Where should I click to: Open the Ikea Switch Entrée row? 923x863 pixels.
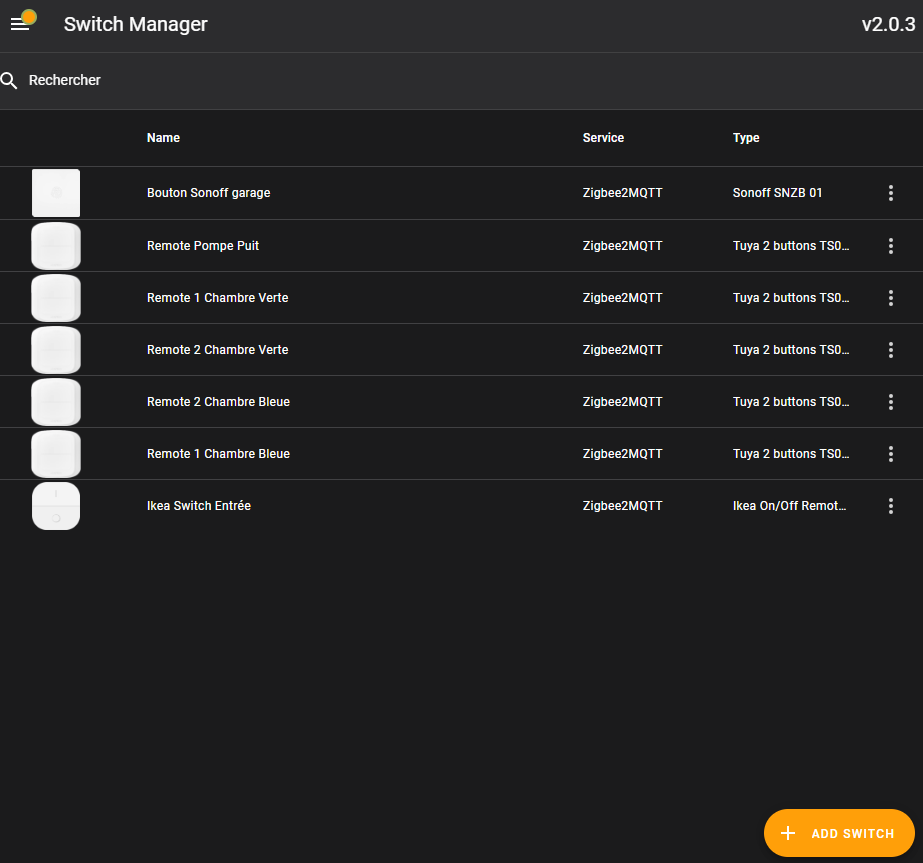(x=199, y=506)
